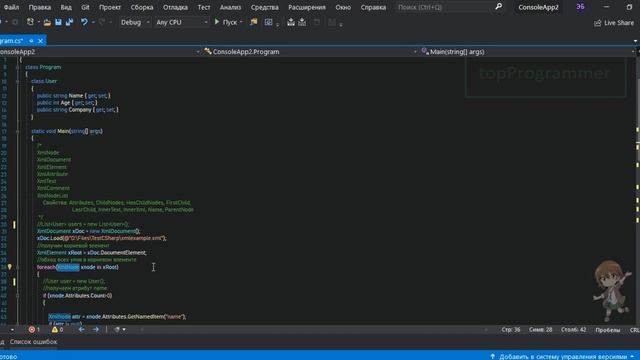Click the Симв: 28 character indicator
The image size is (640, 360).
pyautogui.click(x=540, y=330)
